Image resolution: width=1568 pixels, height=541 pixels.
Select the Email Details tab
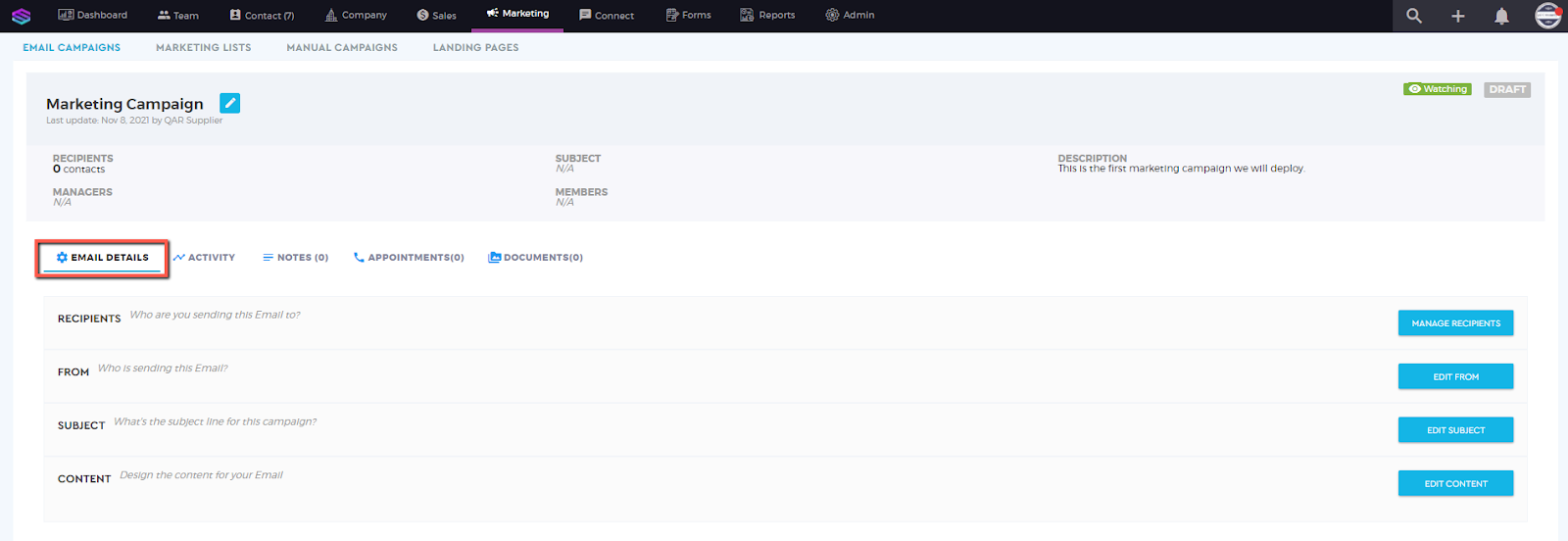pos(102,258)
